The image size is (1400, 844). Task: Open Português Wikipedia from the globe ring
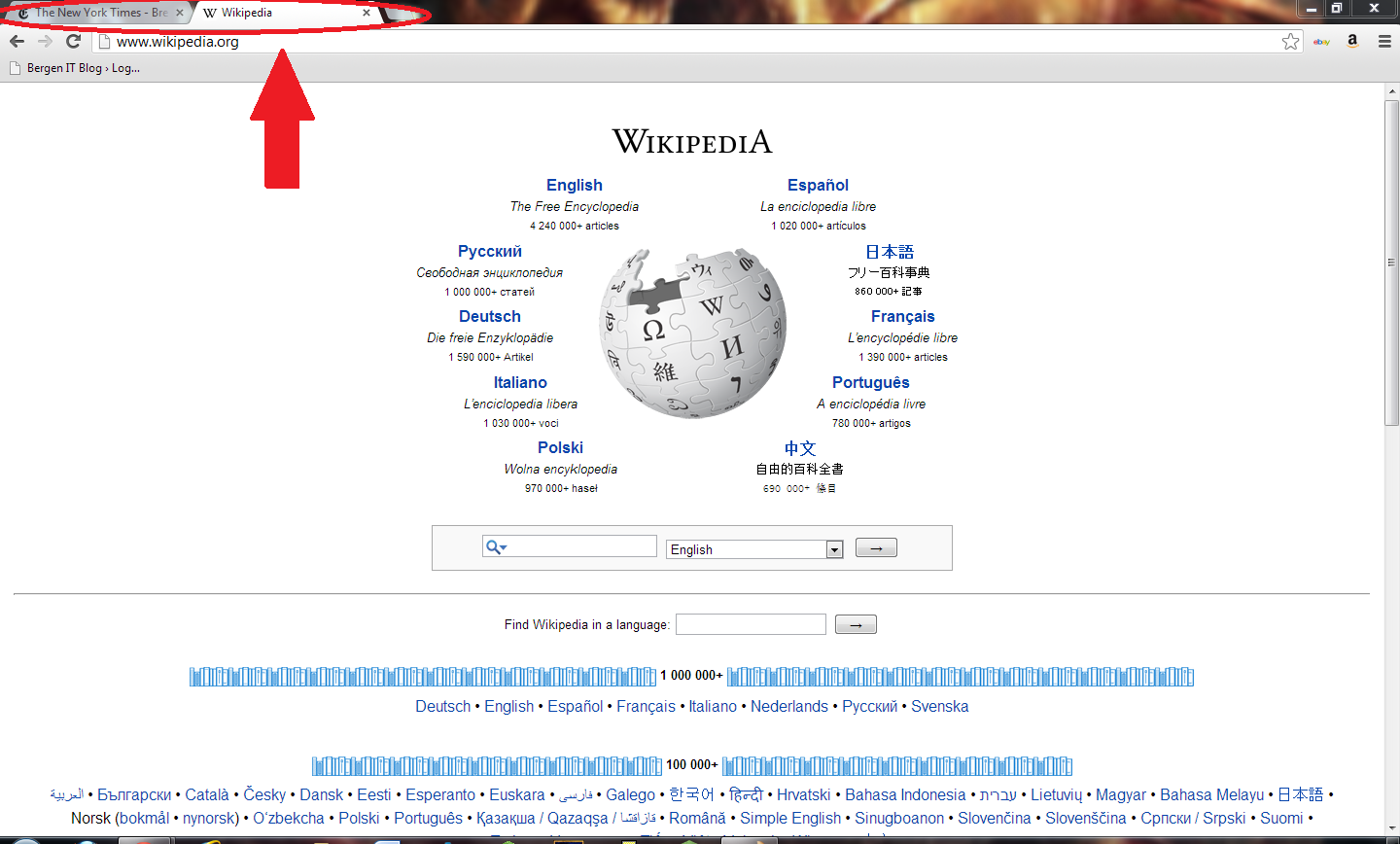[871, 382]
